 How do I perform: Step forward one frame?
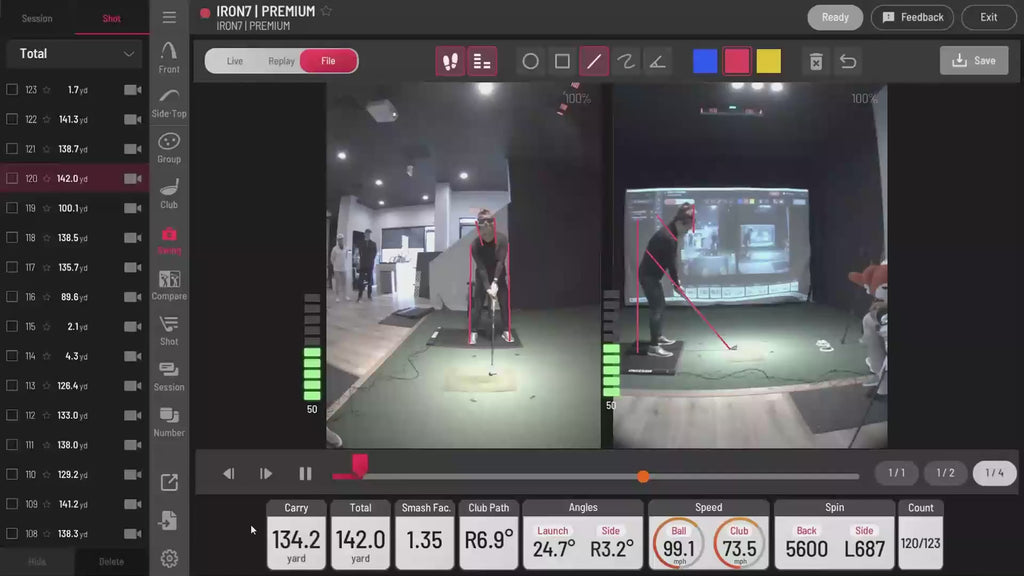tap(266, 473)
